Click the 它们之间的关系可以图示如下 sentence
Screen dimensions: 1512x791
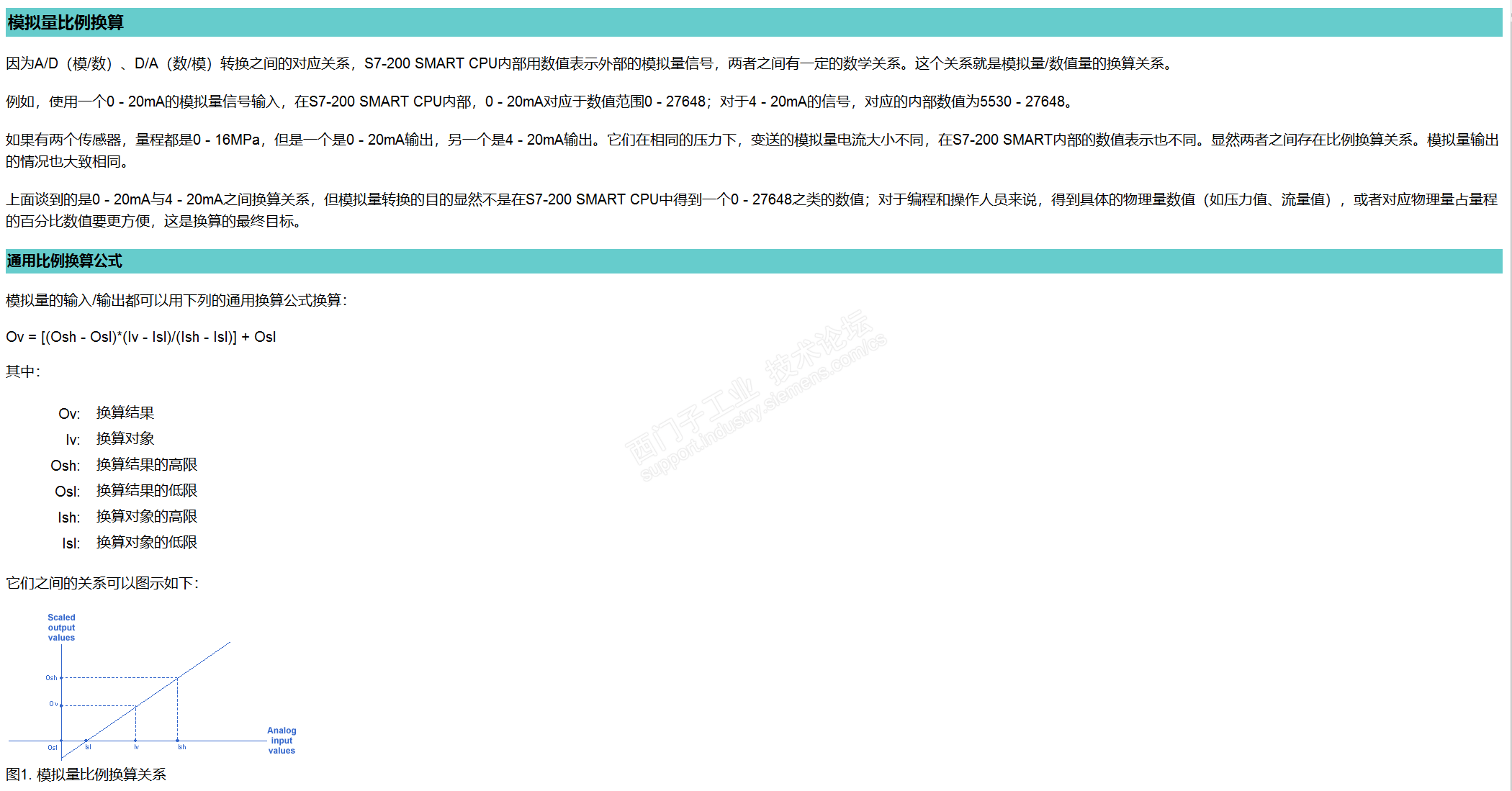pos(102,583)
